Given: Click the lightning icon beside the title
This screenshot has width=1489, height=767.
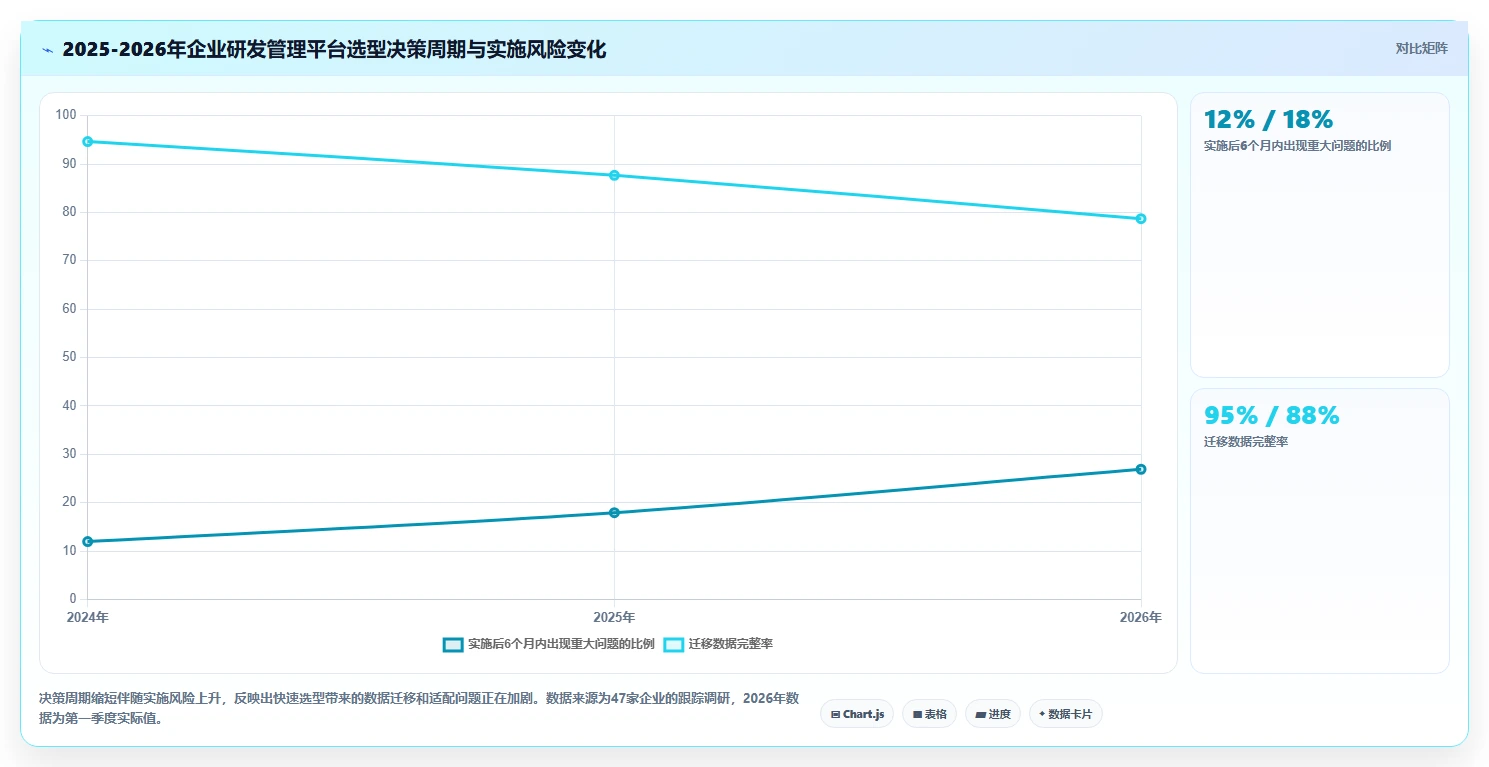Looking at the screenshot, I should [47, 50].
